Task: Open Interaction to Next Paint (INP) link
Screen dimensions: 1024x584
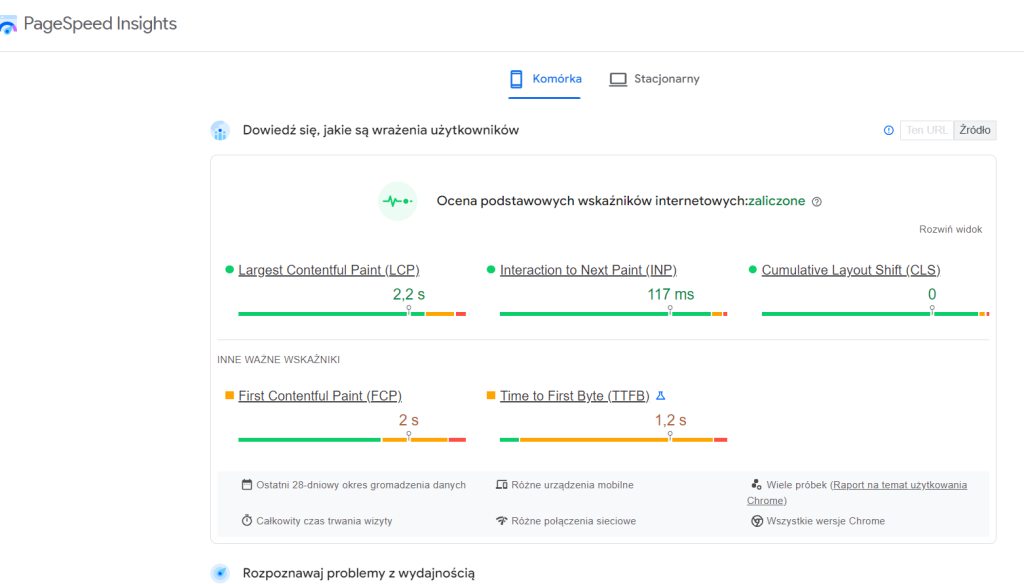Action: pyautogui.click(x=588, y=270)
